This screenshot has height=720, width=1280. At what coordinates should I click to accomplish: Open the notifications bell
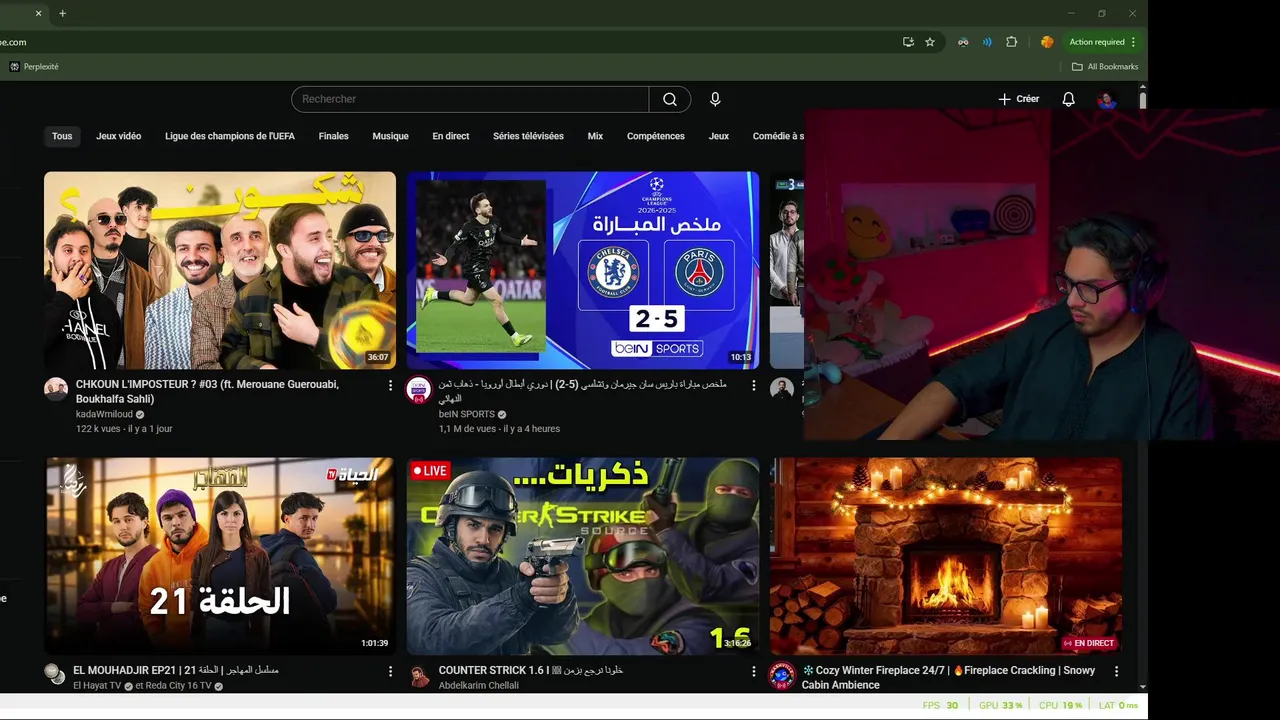1068,99
